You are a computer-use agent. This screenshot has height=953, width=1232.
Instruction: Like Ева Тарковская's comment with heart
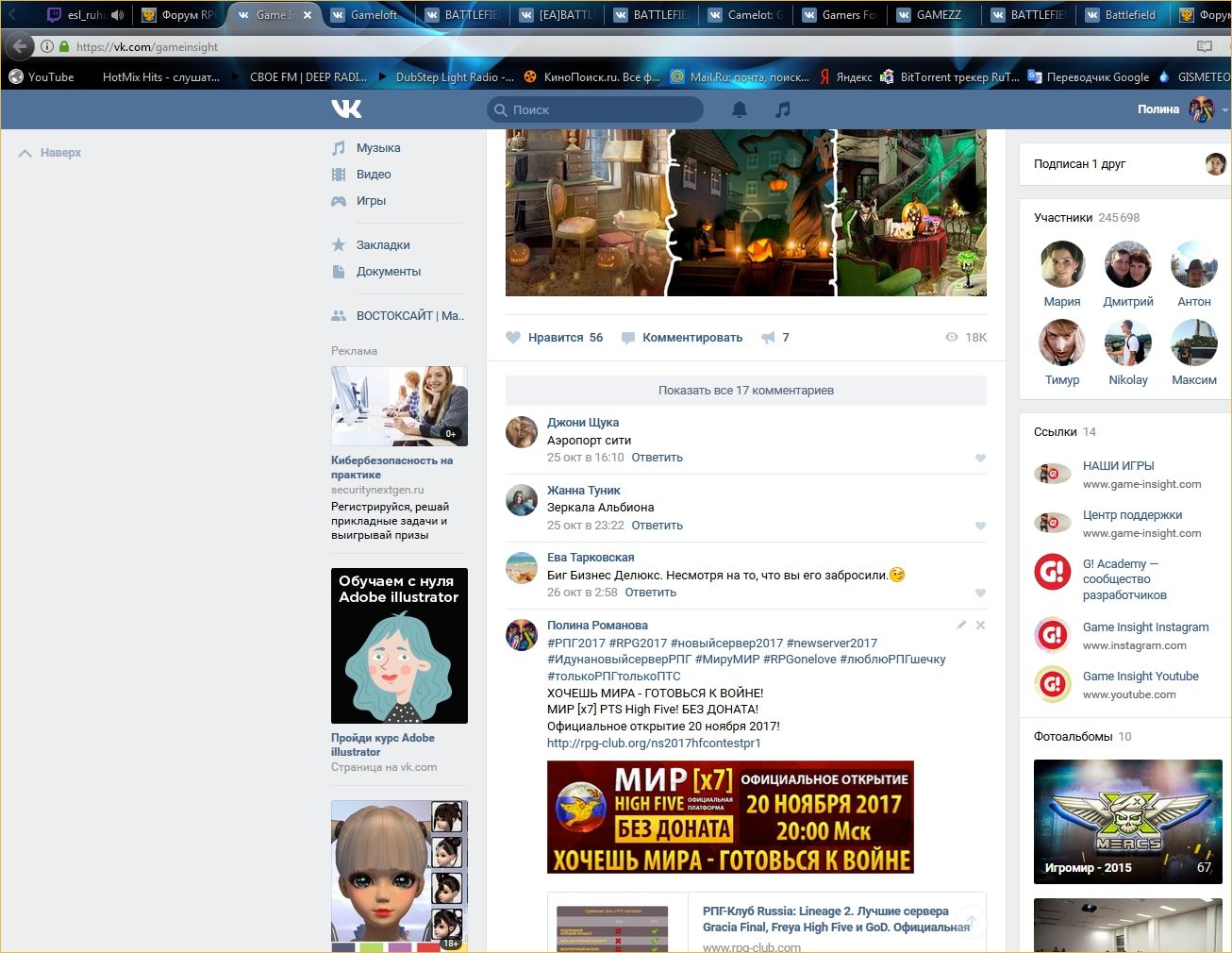980,594
